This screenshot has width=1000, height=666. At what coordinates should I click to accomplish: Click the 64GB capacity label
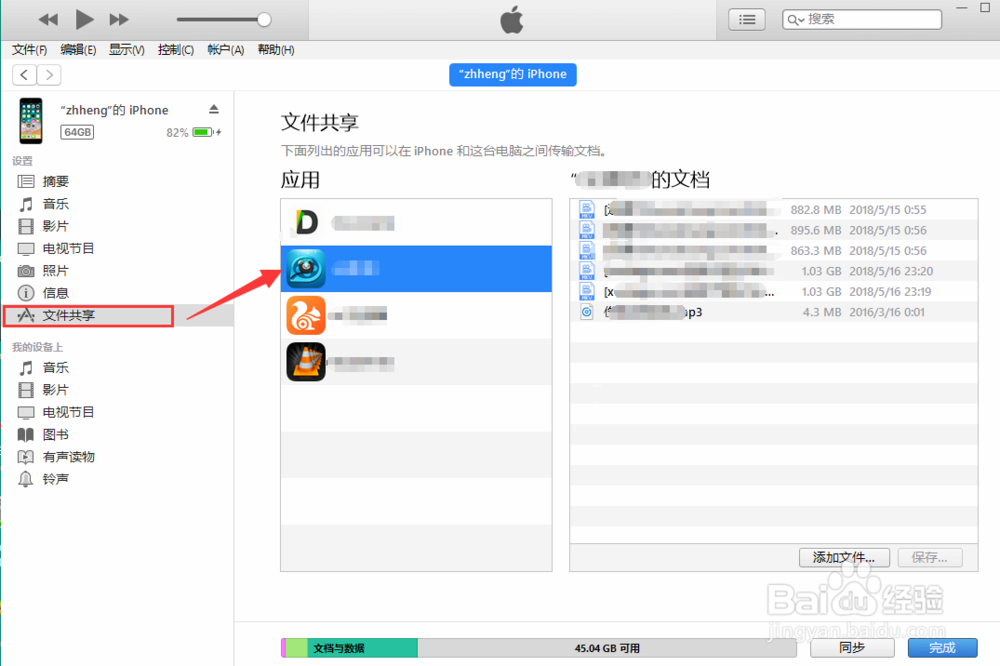tap(77, 132)
